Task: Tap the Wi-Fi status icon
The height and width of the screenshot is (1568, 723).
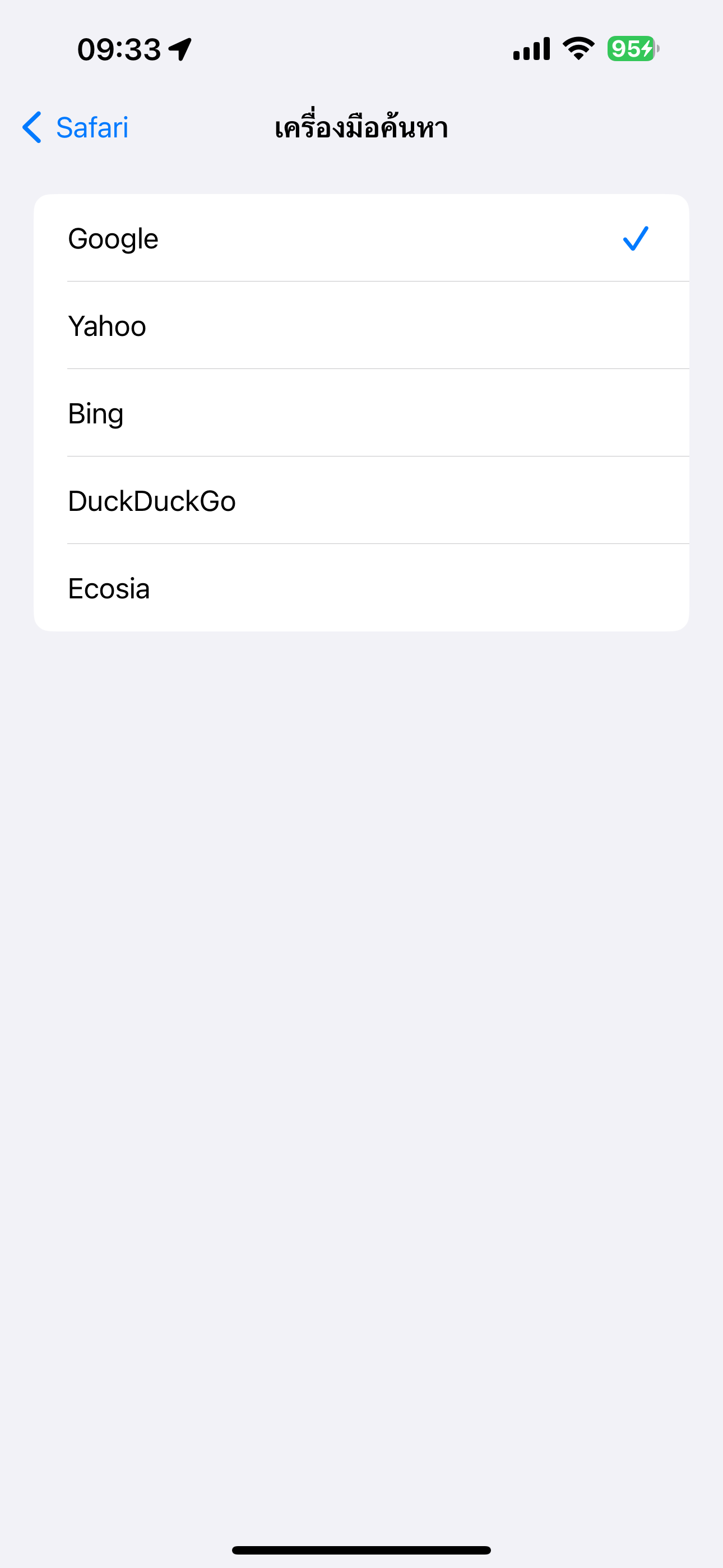Action: 578,49
